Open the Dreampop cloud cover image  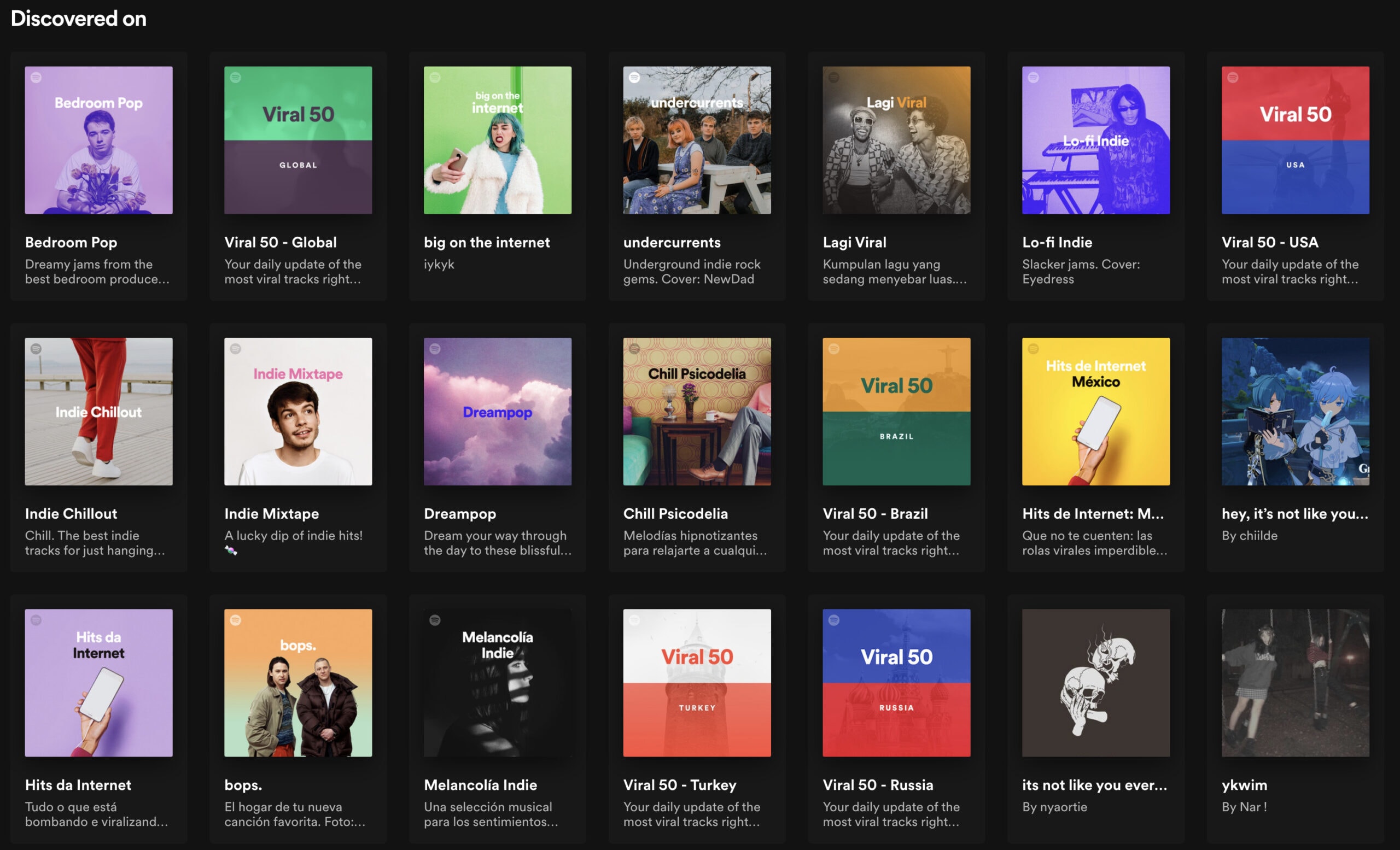click(498, 412)
